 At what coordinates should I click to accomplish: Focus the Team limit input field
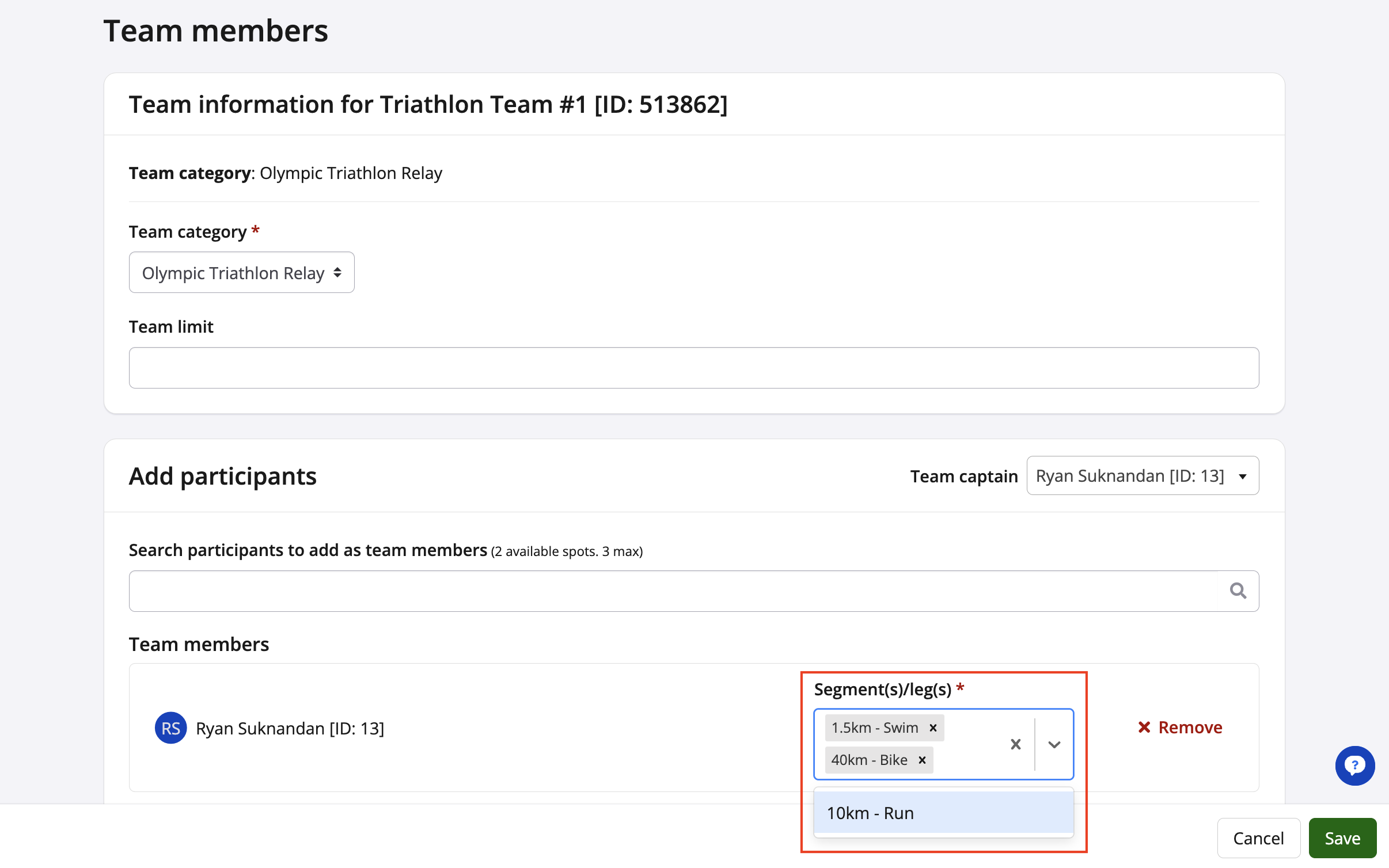tap(693, 368)
